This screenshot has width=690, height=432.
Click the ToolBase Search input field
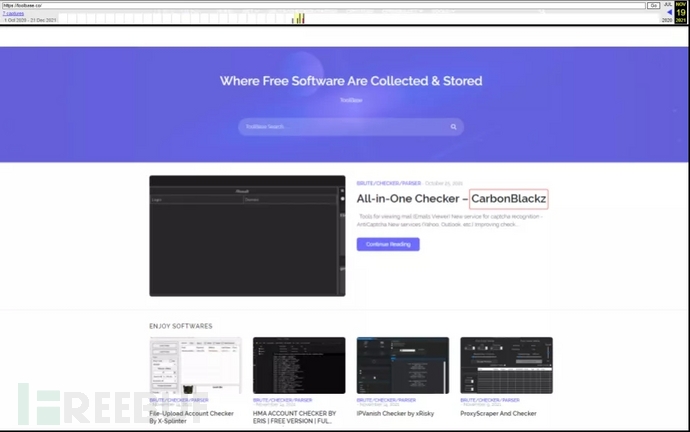(351, 127)
